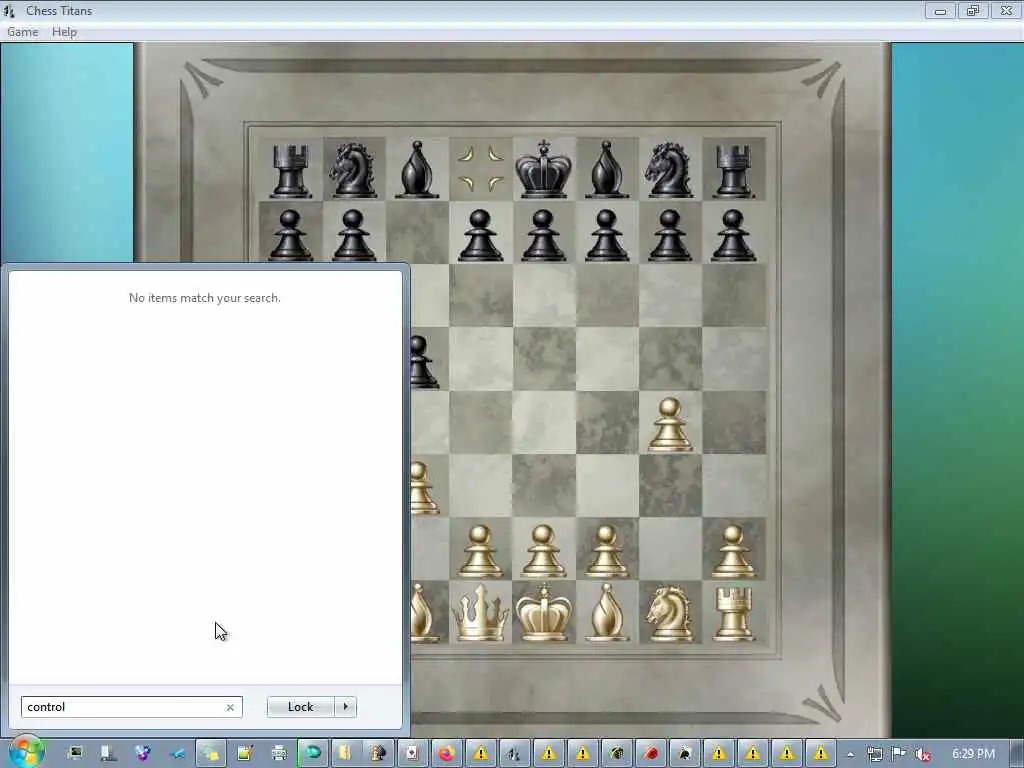Open the Action Center flag icon
Image resolution: width=1024 pixels, height=768 pixels.
[899, 754]
